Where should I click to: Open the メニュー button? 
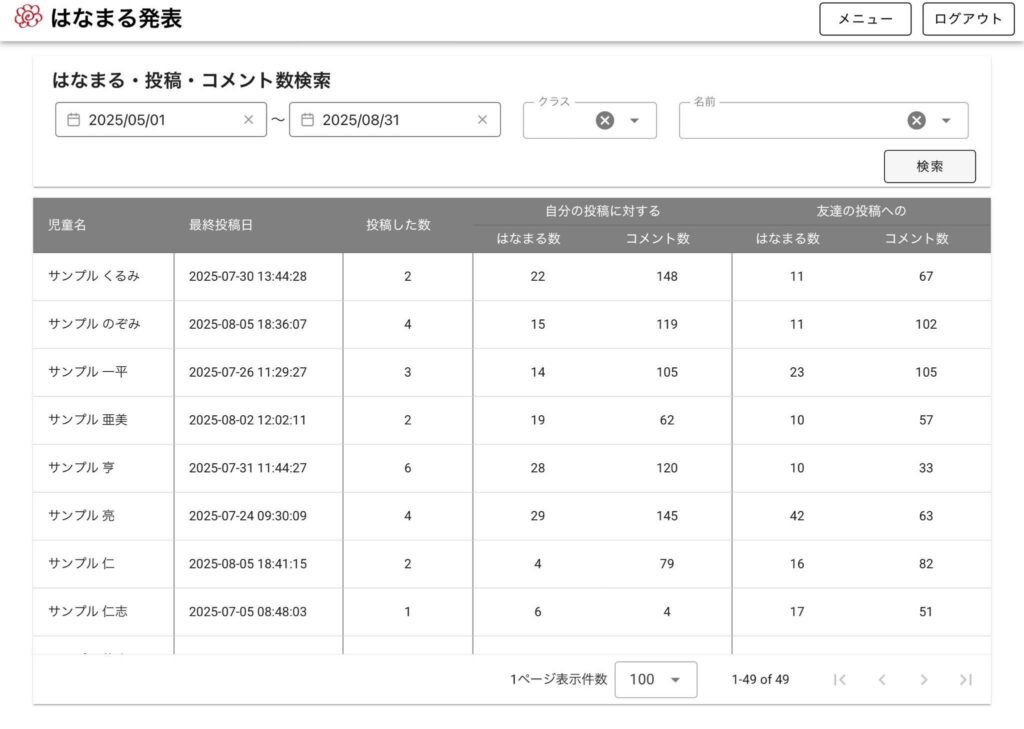tap(865, 19)
